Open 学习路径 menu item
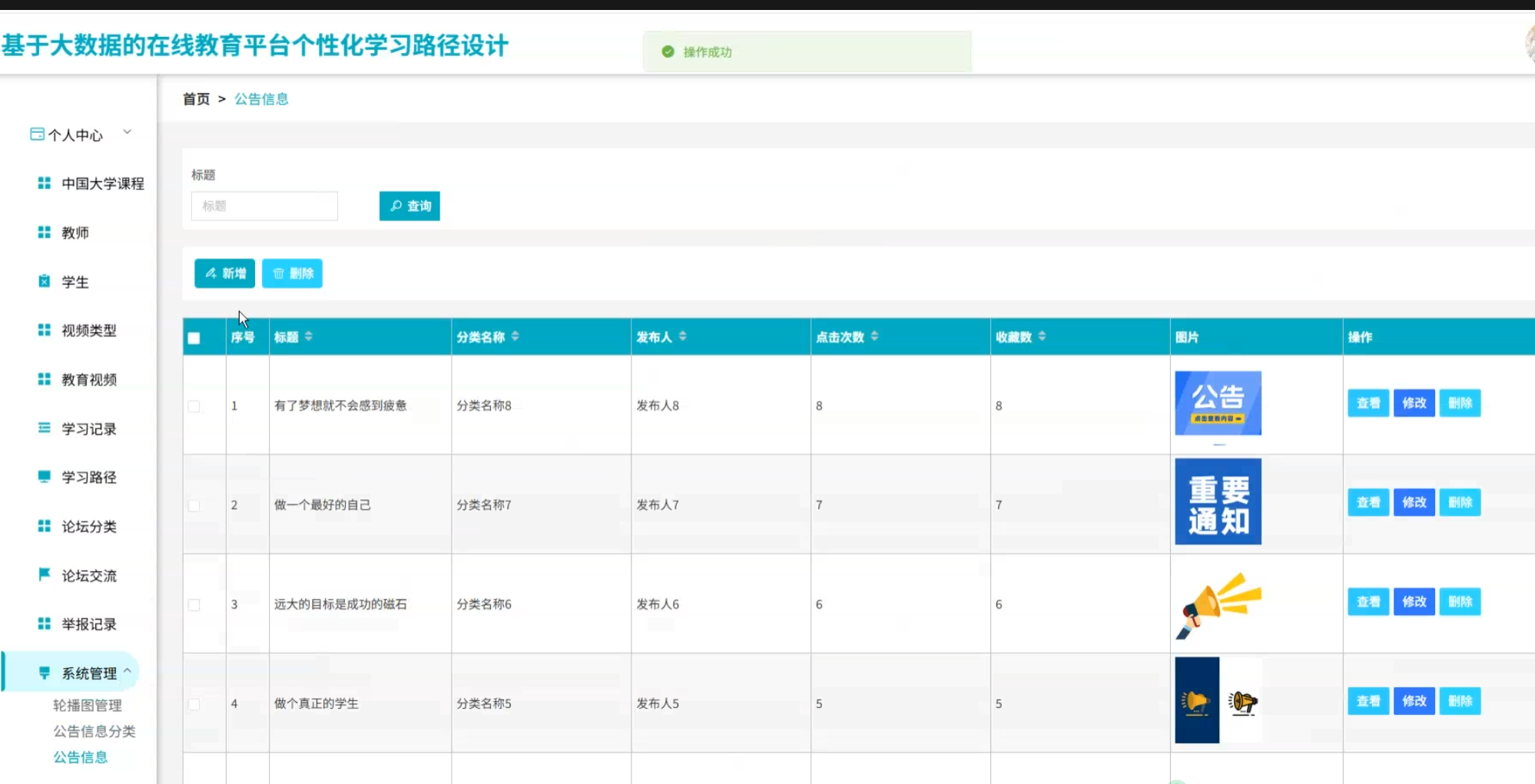Viewport: 1535px width, 784px height. (89, 477)
